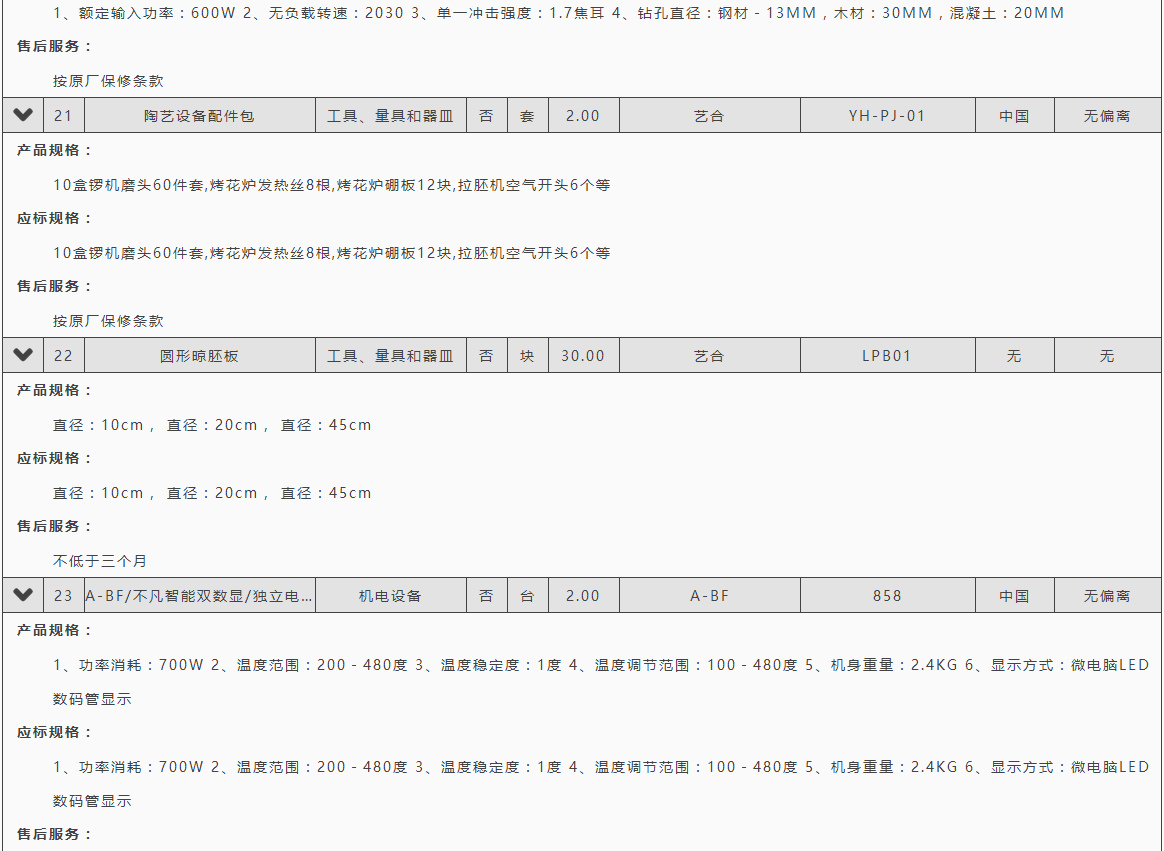Click model number LPB01 cell
The height and width of the screenshot is (851, 1164).
tap(887, 356)
